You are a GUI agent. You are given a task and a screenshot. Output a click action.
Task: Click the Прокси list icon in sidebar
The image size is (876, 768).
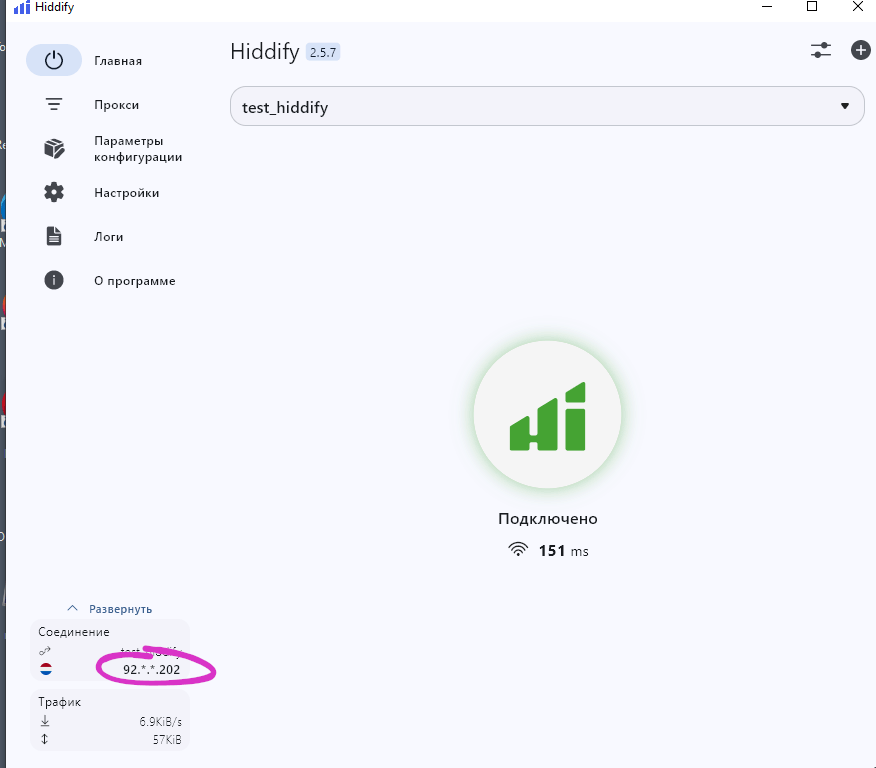54,105
